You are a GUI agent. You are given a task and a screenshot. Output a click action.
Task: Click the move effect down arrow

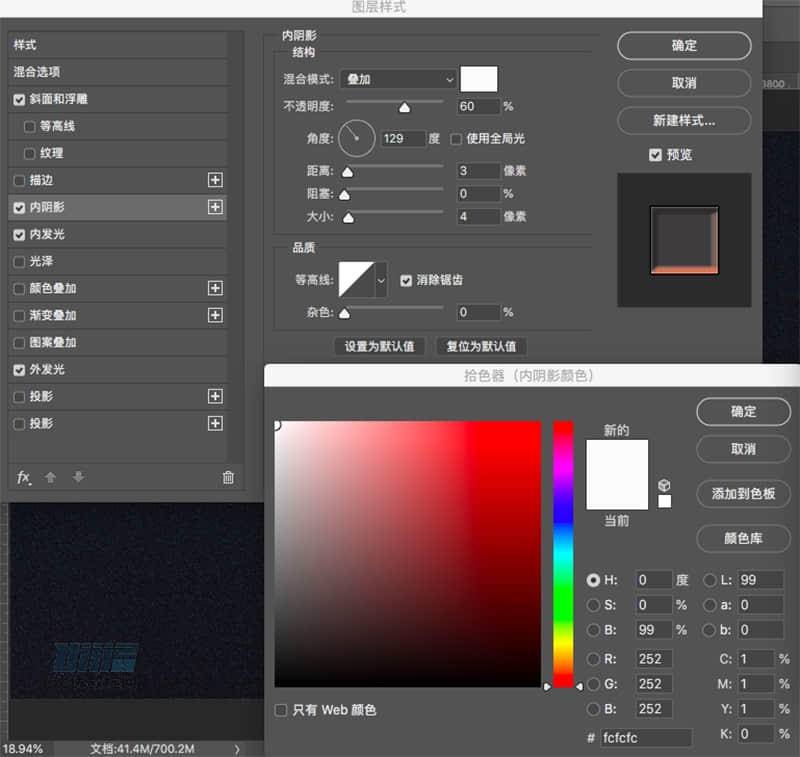78,477
